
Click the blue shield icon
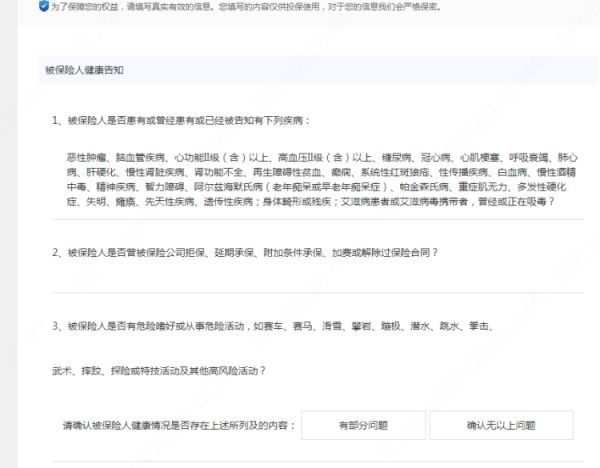pos(44,6)
